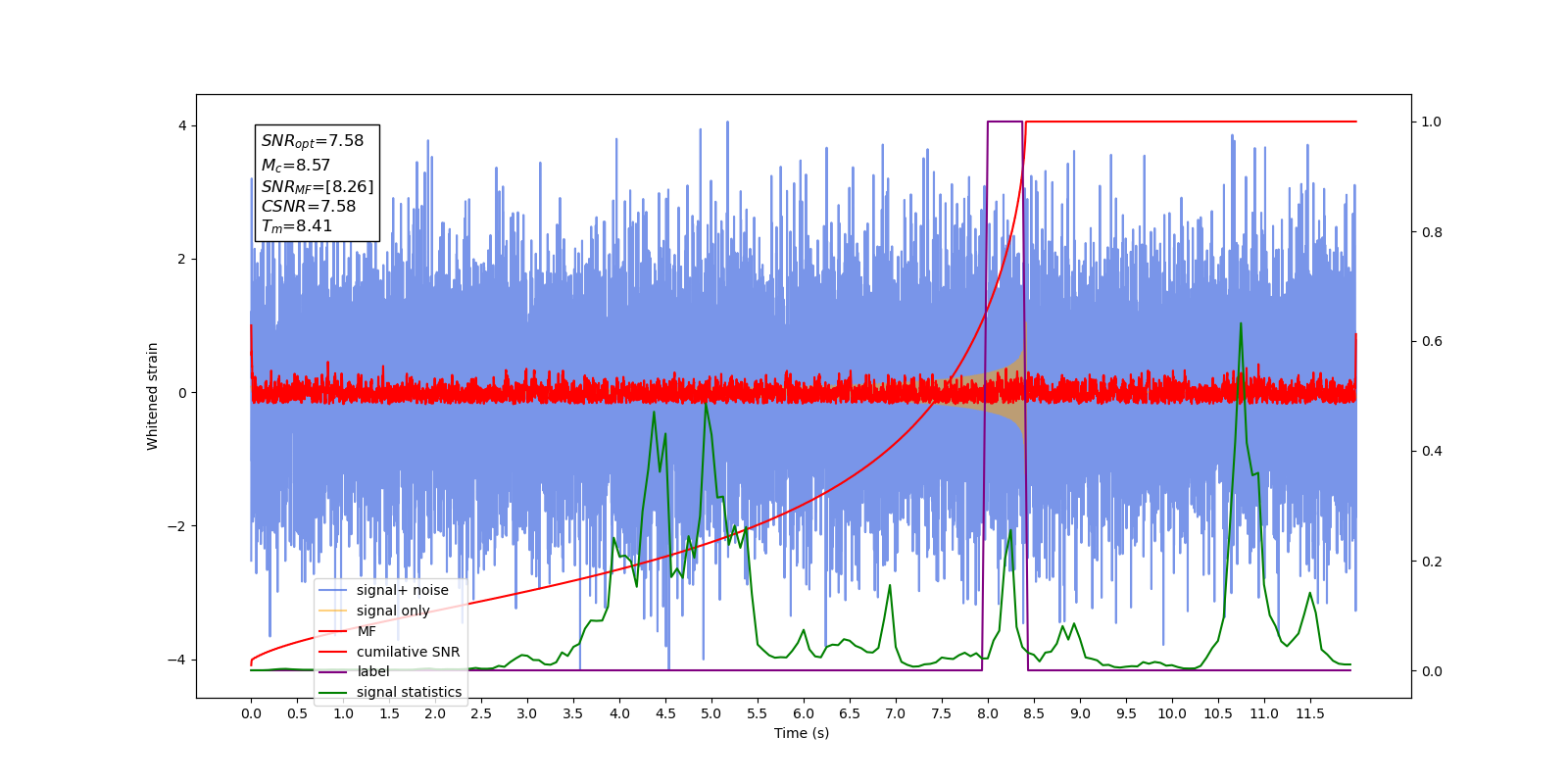Screen dimensions: 1568x784
Task: Click the 11.0 tick on the time axis
Action: coord(1264,713)
